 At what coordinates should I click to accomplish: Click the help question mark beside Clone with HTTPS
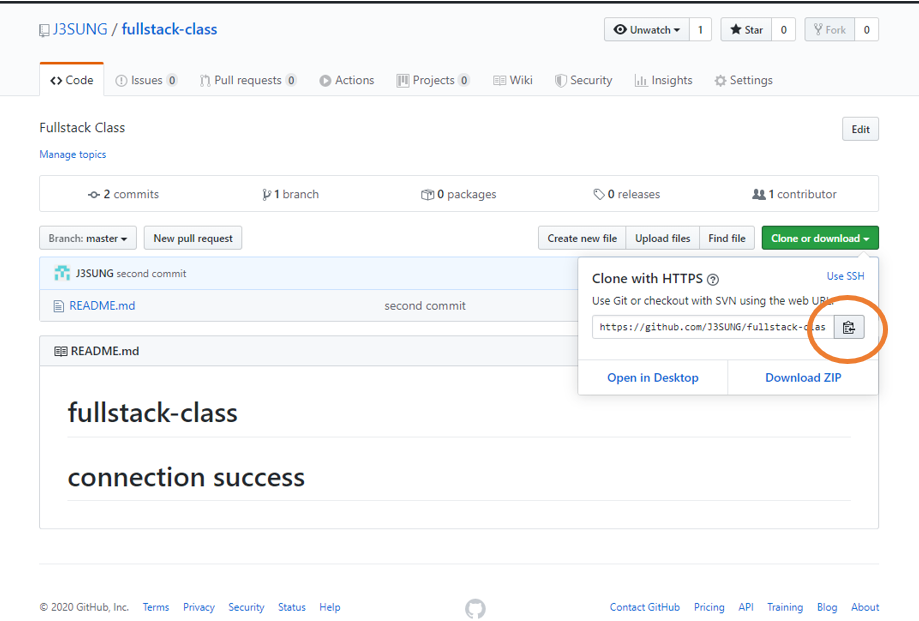point(713,279)
